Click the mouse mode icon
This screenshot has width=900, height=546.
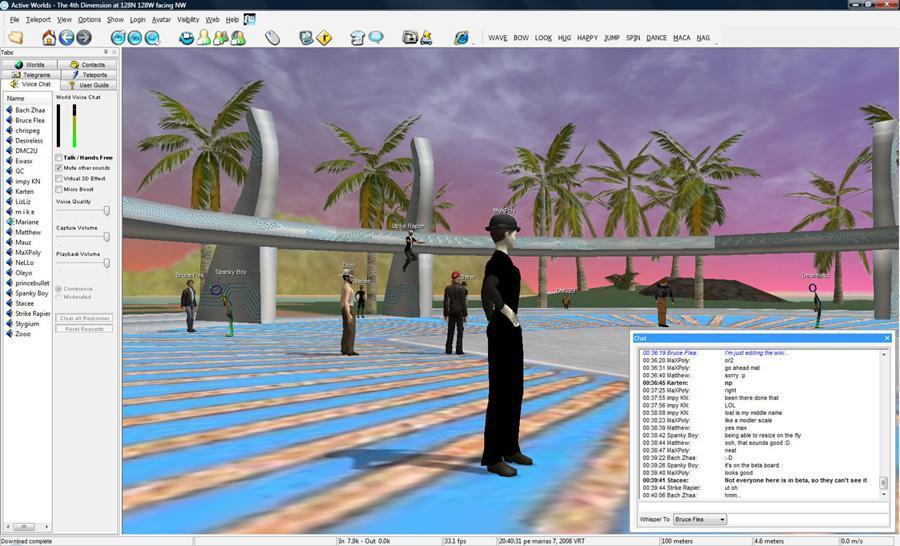coord(273,38)
